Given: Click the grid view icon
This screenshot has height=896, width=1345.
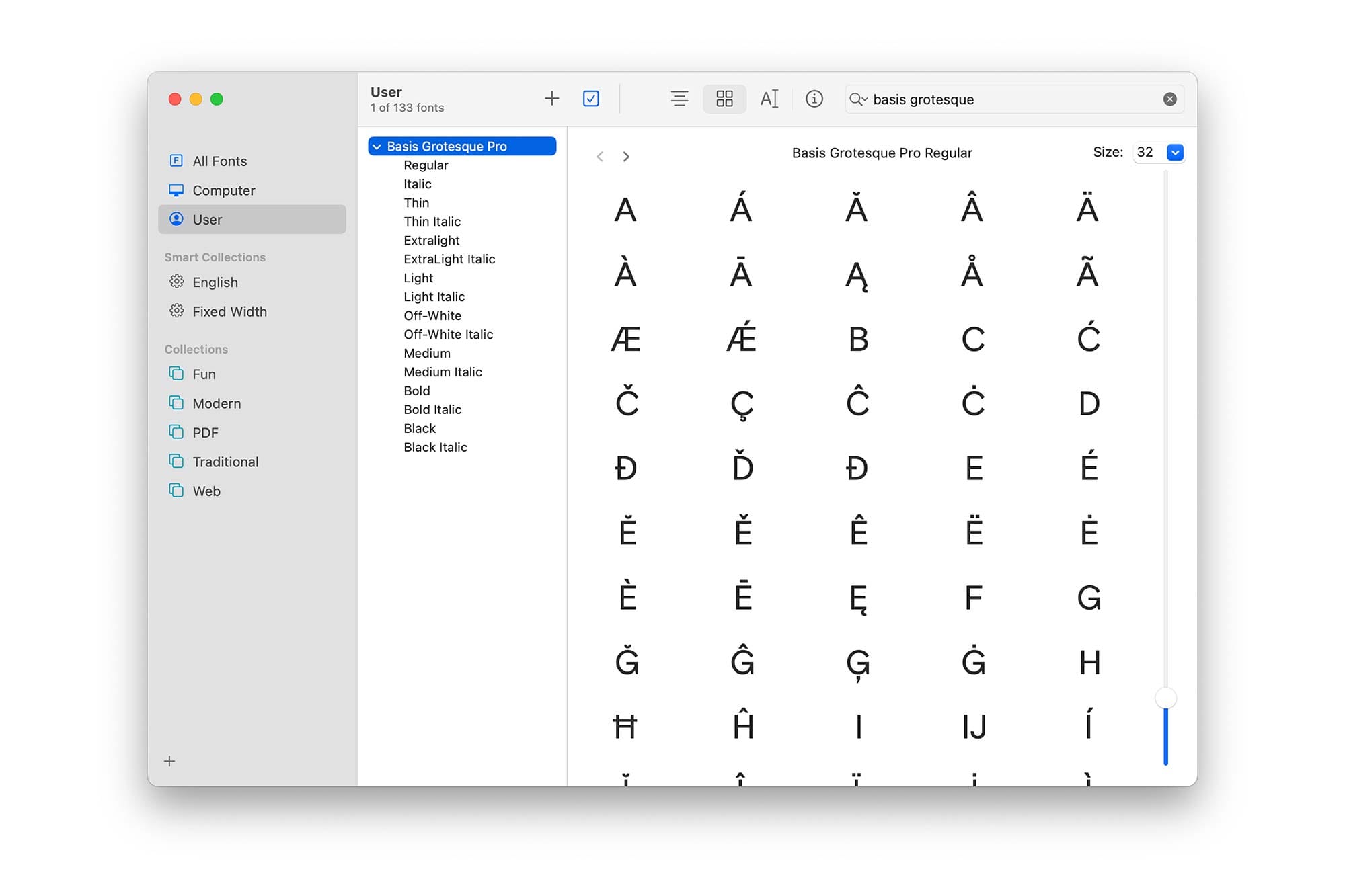Looking at the screenshot, I should pyautogui.click(x=725, y=98).
